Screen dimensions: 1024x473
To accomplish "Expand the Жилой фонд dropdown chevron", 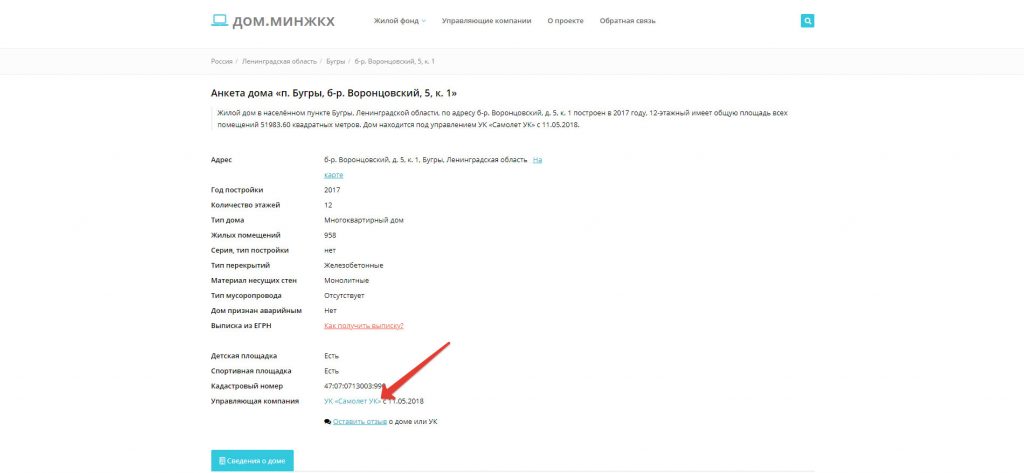I will click(x=424, y=21).
